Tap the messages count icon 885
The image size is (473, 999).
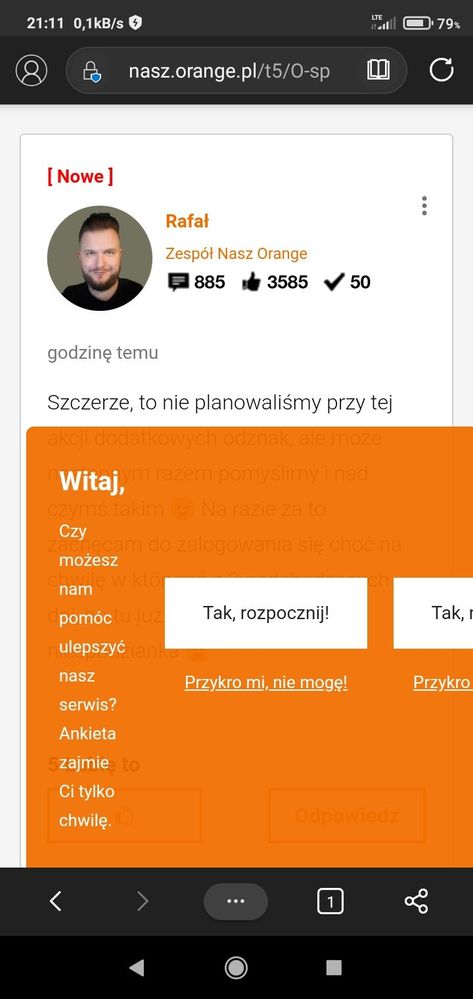coord(178,282)
